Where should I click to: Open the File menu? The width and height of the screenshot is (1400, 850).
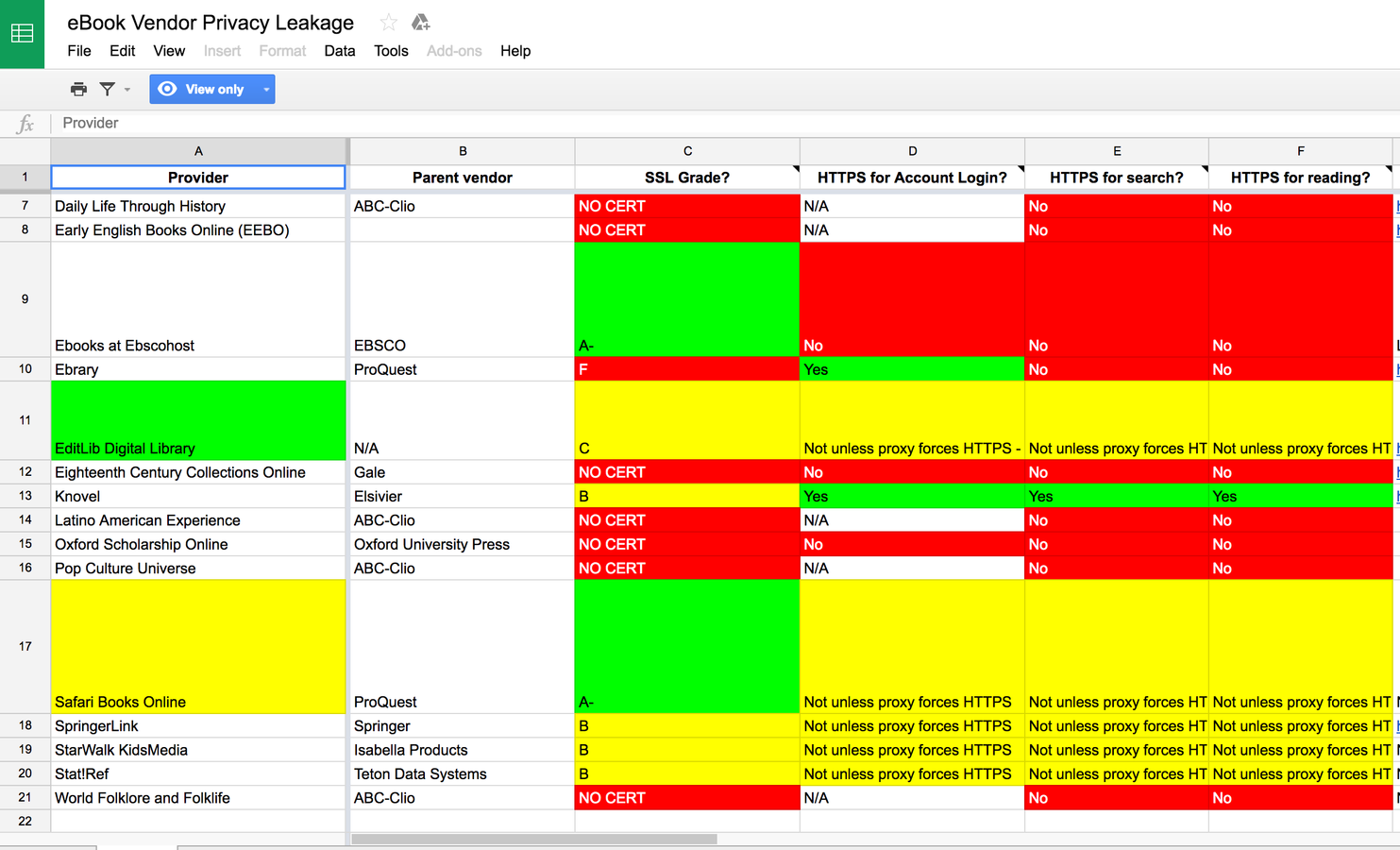(x=79, y=51)
